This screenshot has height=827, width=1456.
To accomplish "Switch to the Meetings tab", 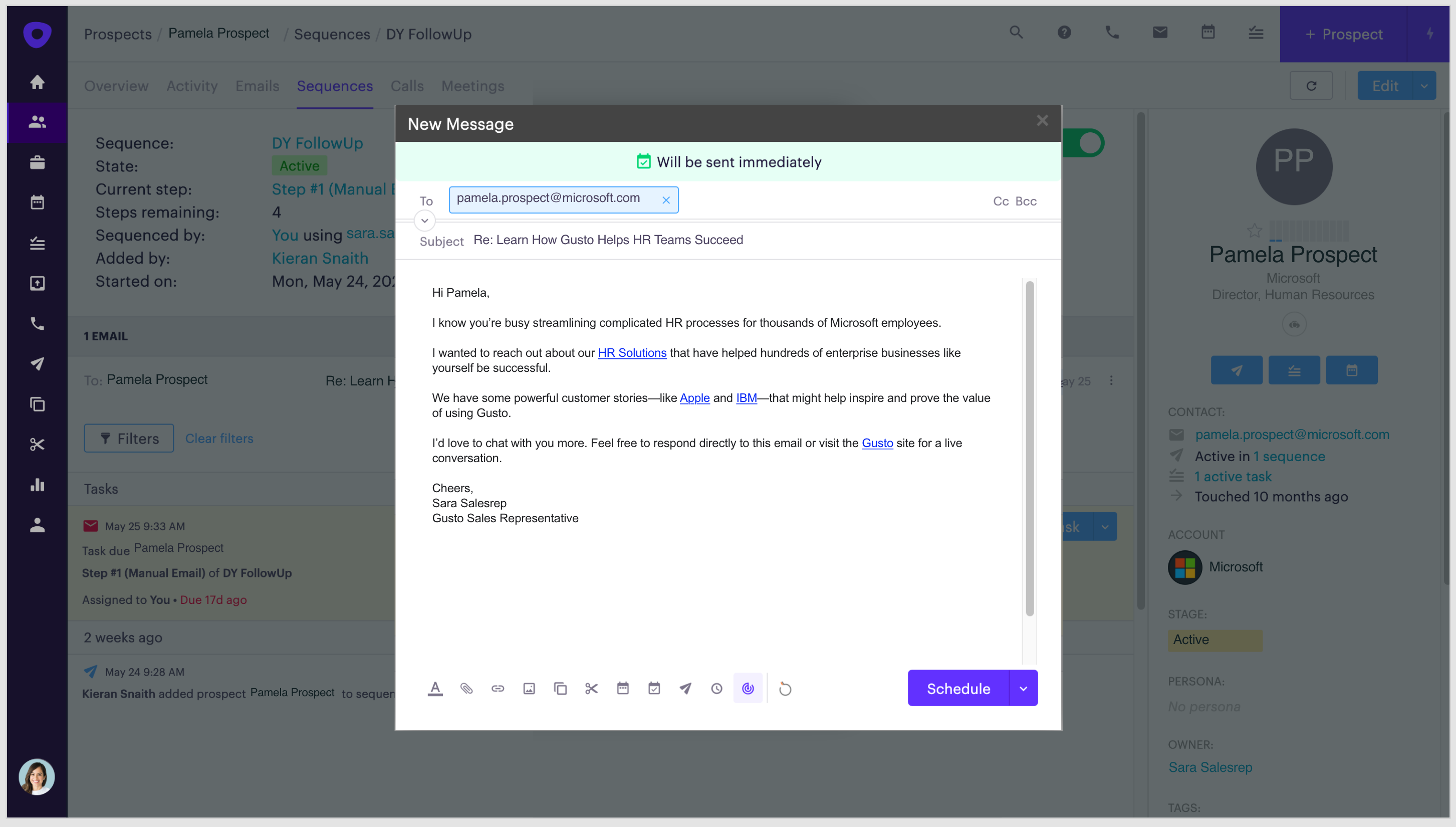I will point(473,86).
